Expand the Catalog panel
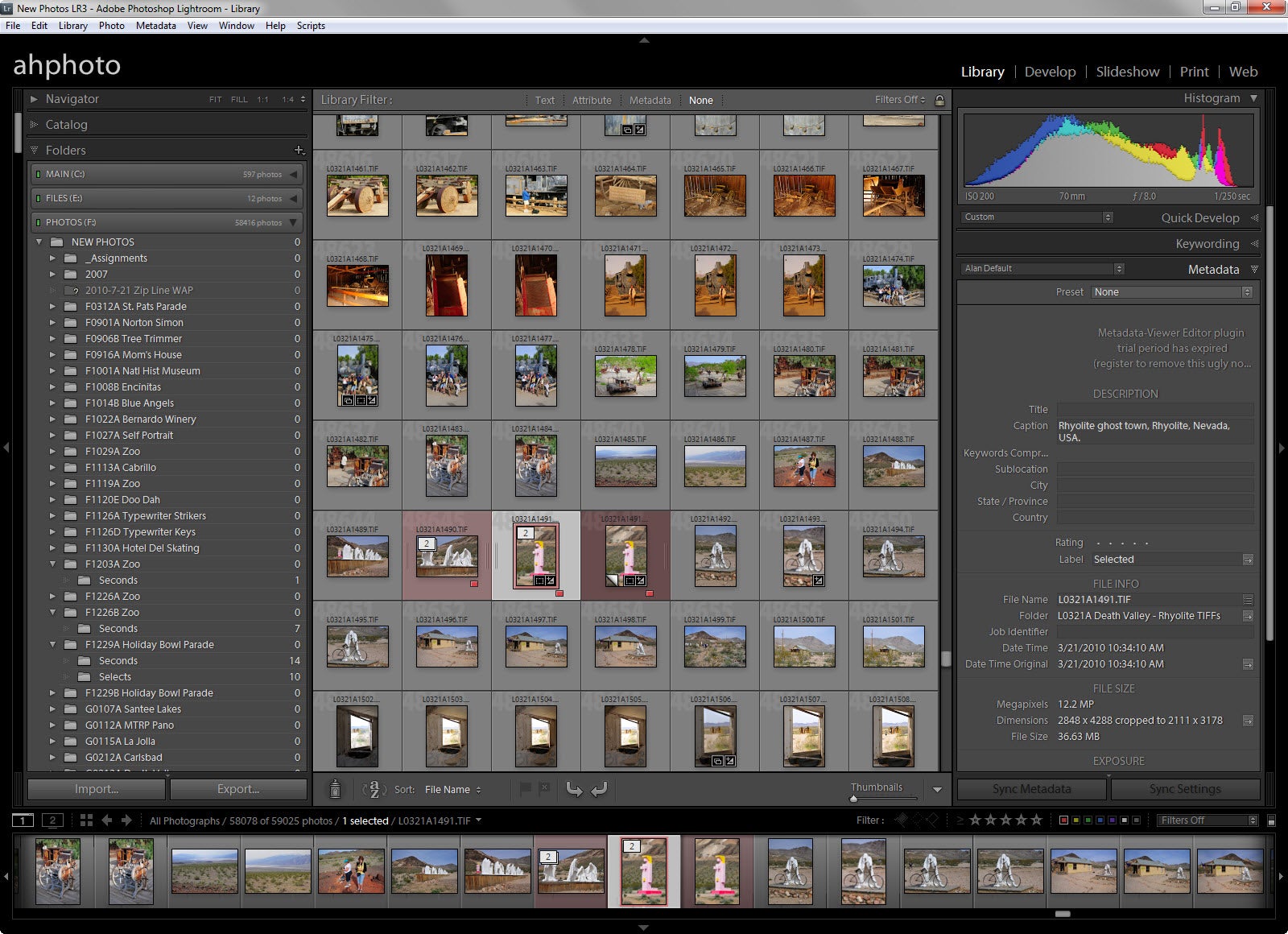This screenshot has width=1288, height=934. coord(34,125)
